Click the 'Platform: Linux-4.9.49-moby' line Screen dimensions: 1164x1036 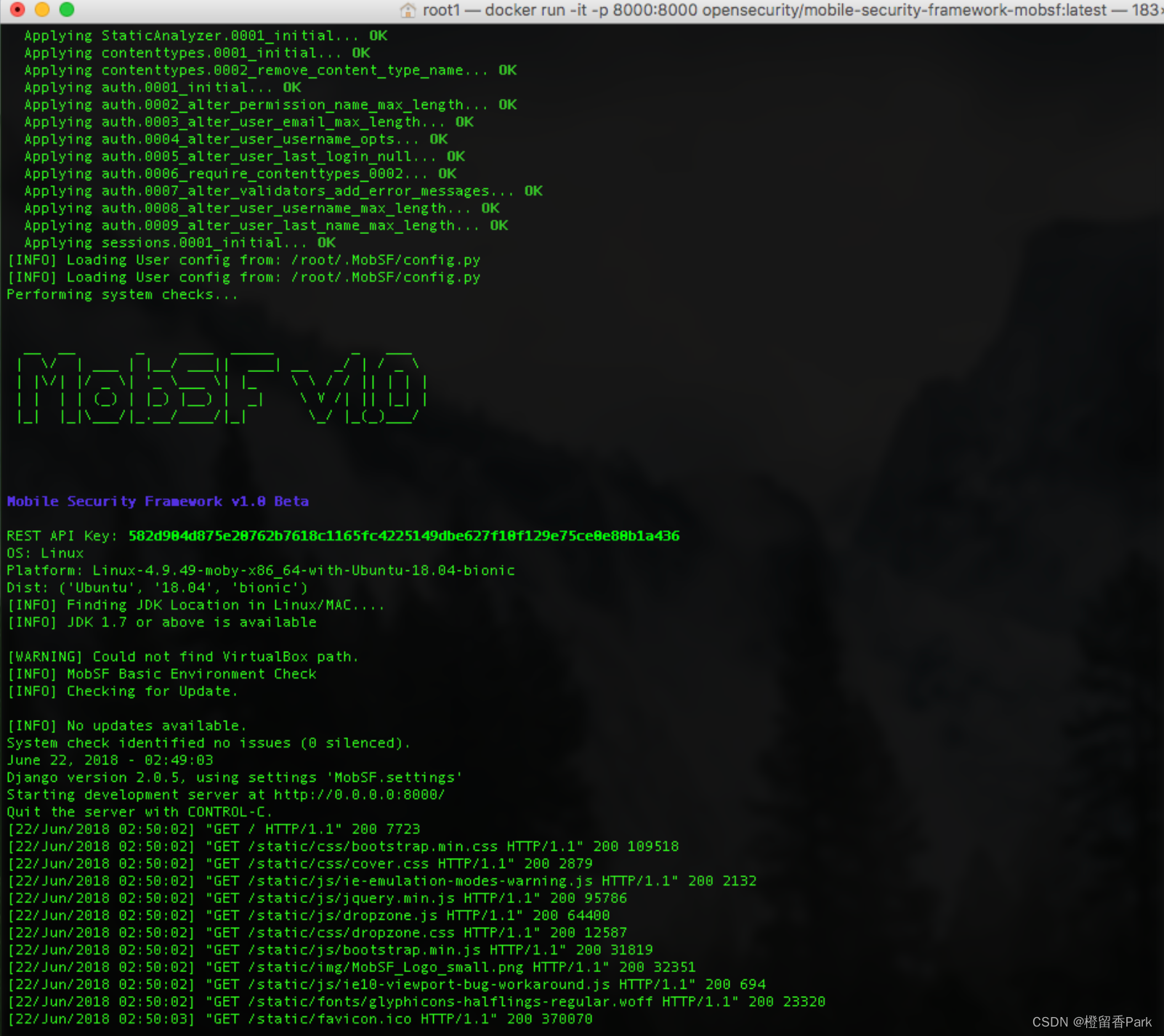tap(261, 570)
